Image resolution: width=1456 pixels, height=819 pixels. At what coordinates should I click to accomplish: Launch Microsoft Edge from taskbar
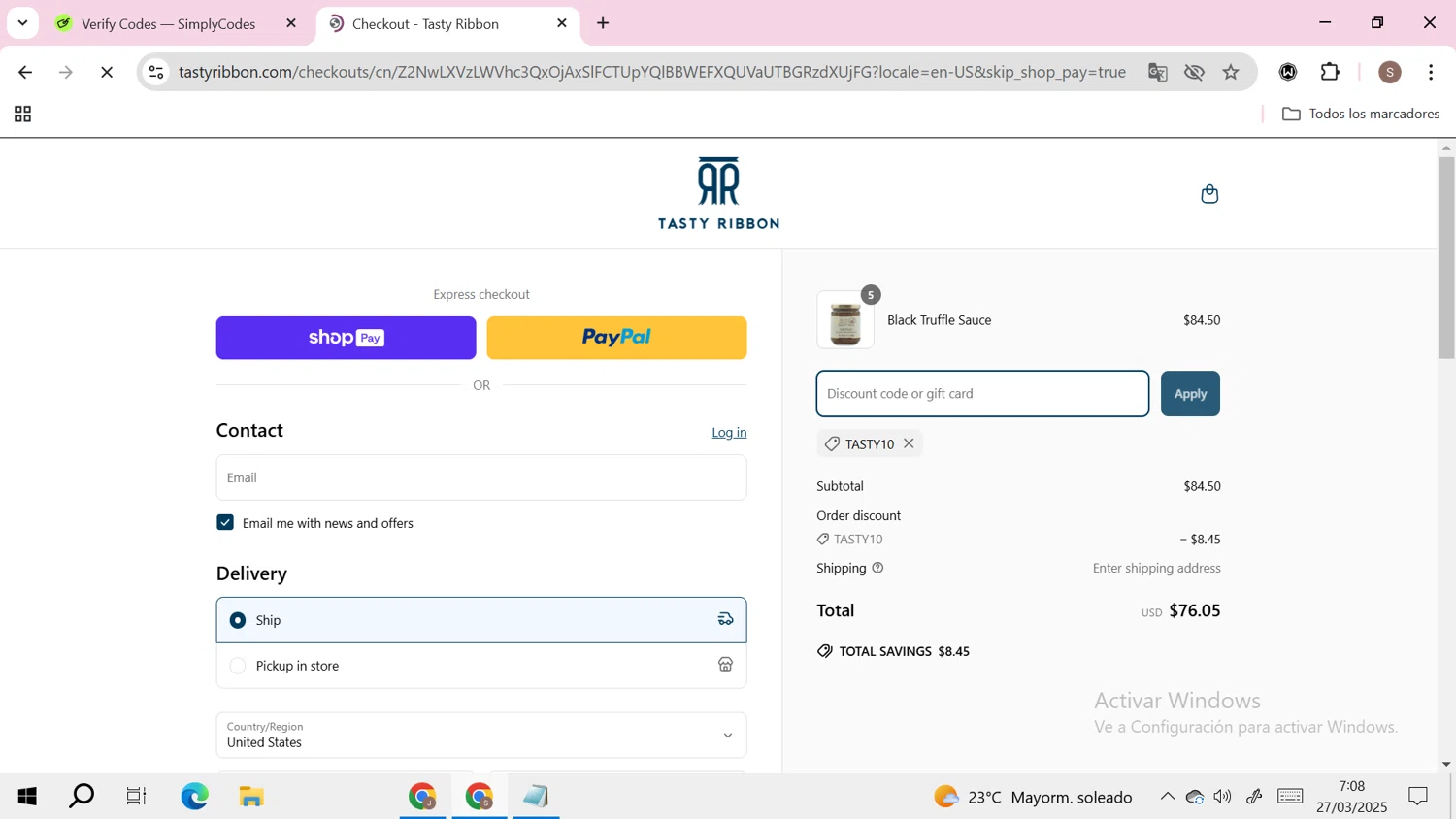pos(194,797)
